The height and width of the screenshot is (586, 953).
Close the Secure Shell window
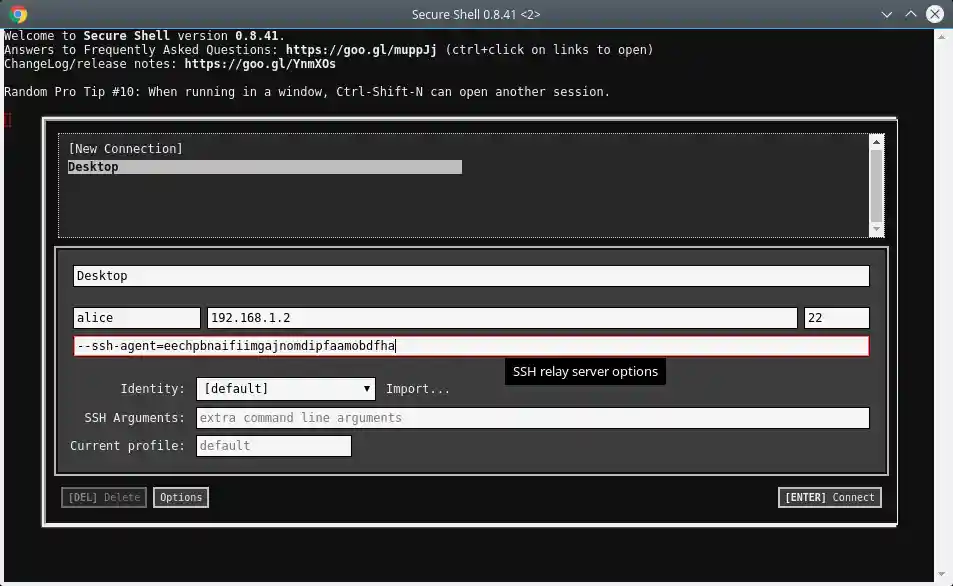point(935,14)
